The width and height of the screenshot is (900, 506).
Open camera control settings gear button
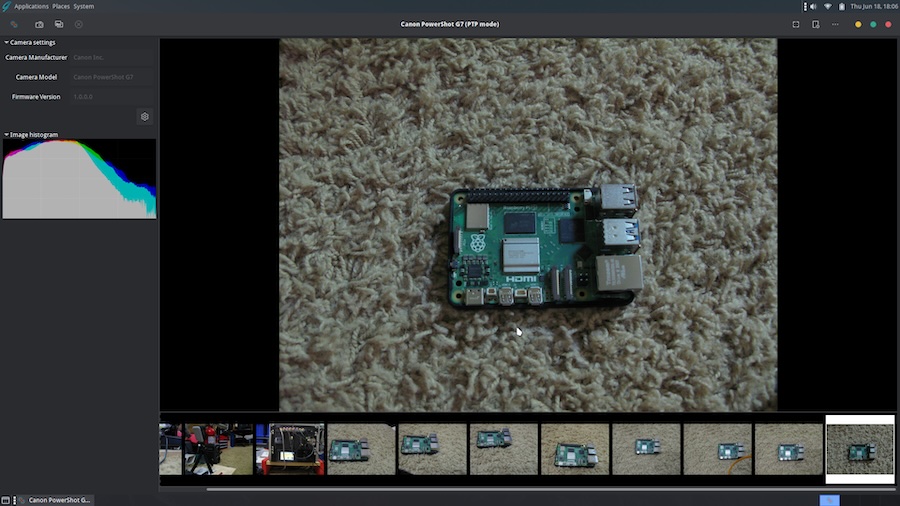point(145,116)
